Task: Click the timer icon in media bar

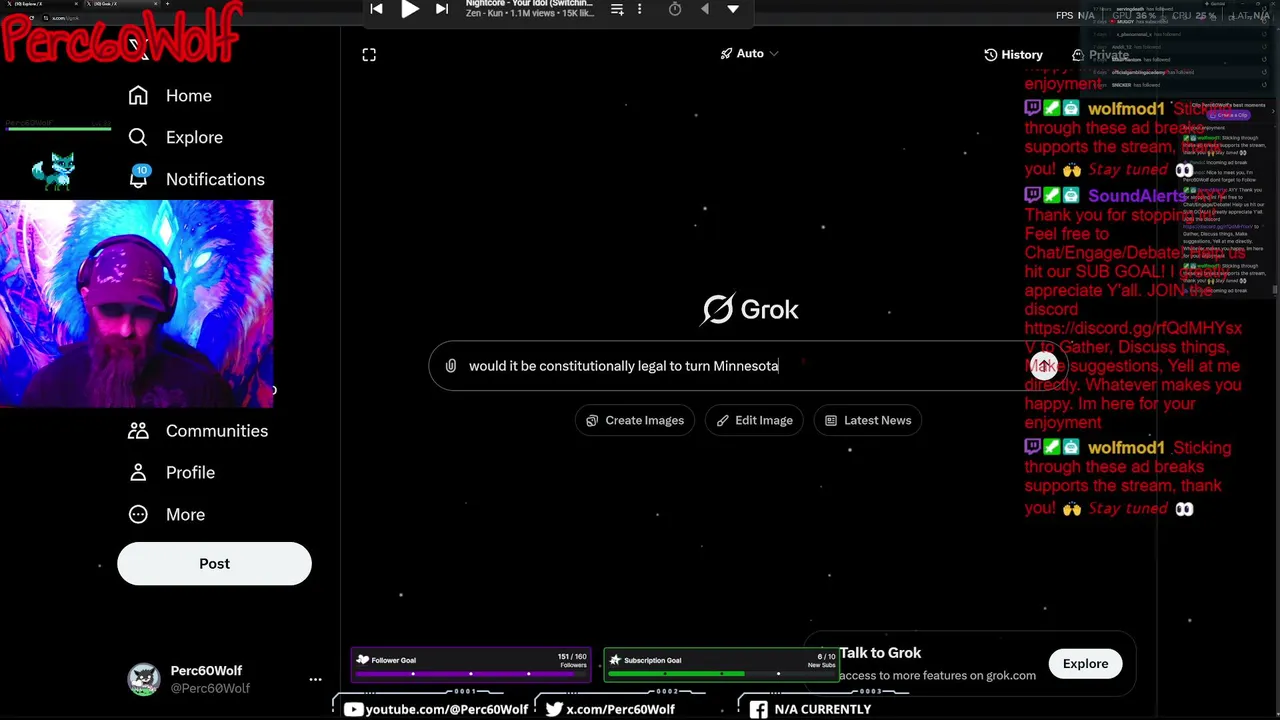Action: coord(675,9)
